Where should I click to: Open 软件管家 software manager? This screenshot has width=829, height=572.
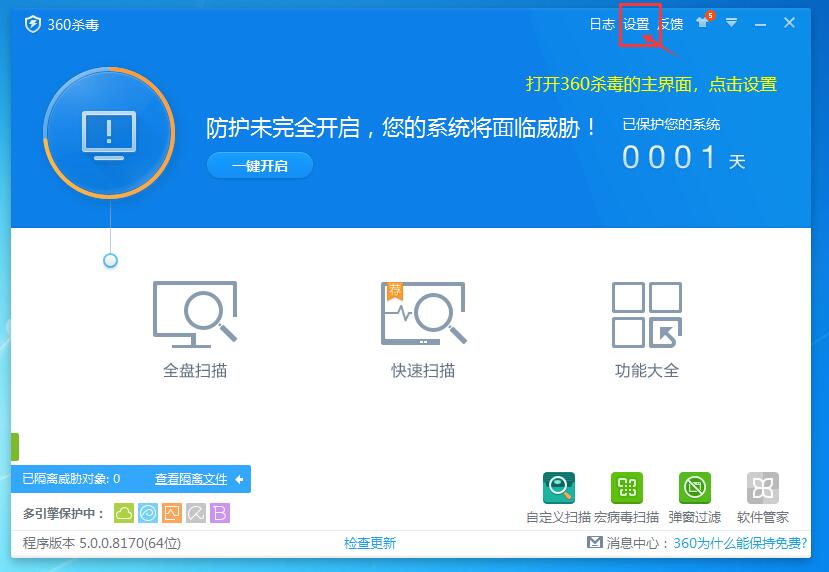(x=762, y=498)
